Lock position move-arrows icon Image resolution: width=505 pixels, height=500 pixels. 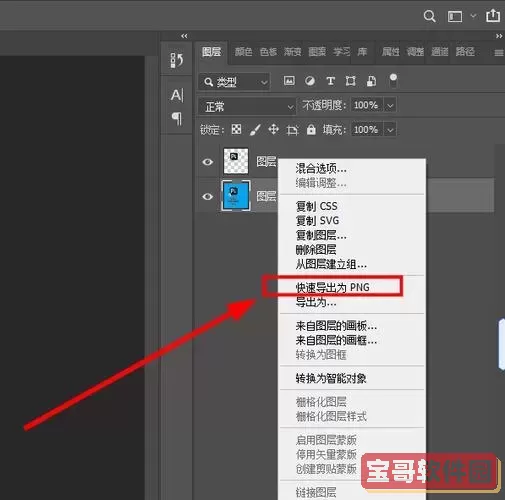tap(274, 129)
